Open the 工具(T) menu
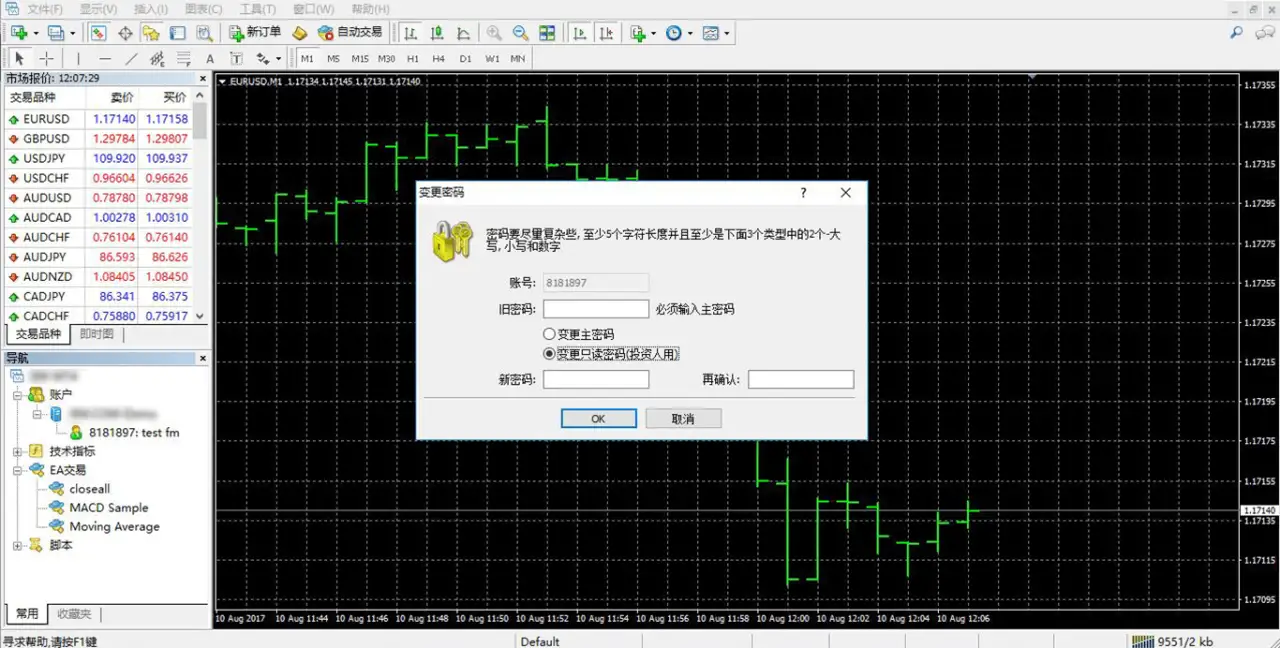Screen dimensions: 1280x648 point(258,9)
